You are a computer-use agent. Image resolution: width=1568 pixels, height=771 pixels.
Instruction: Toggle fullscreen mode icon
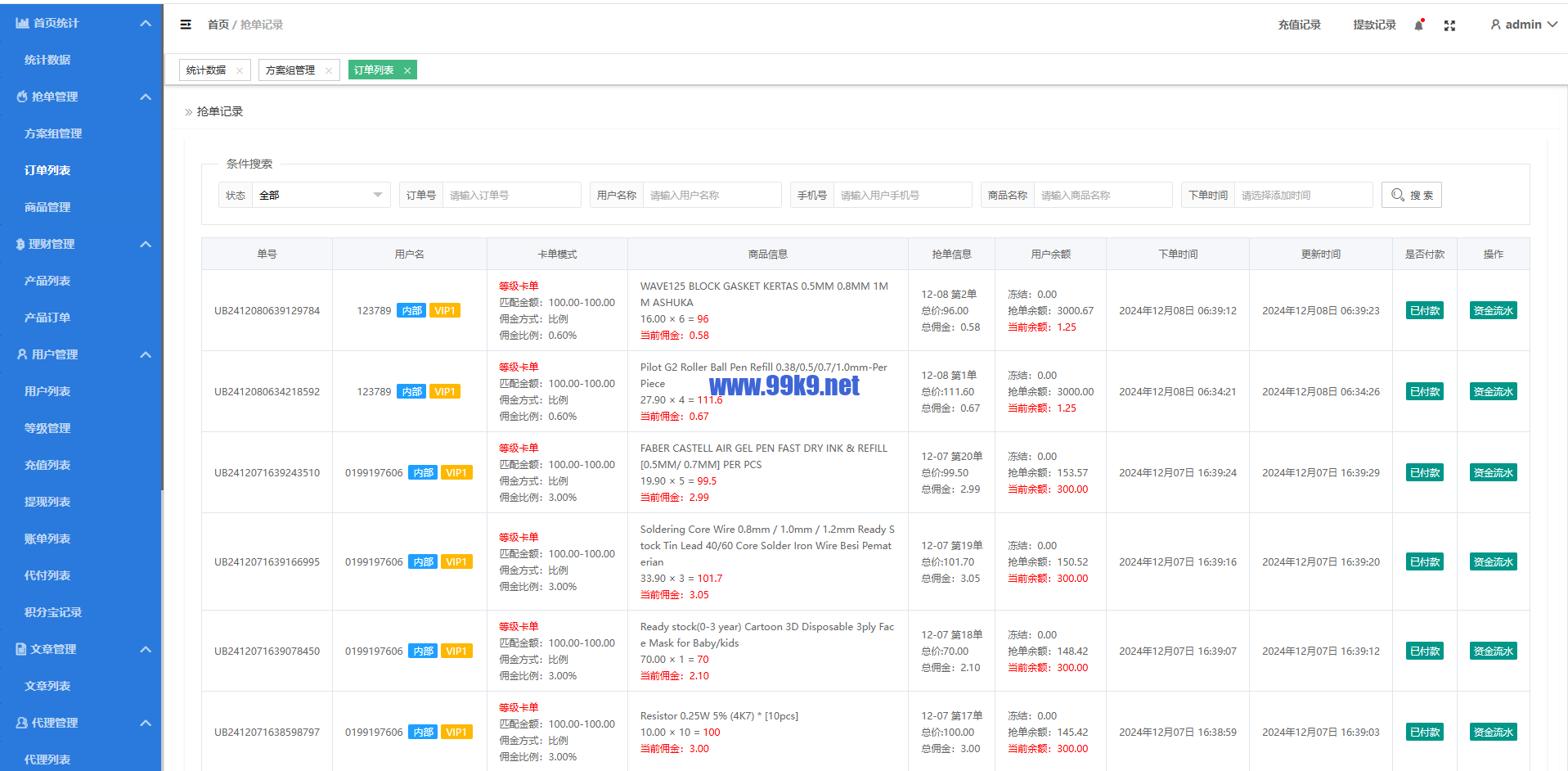tap(1449, 25)
